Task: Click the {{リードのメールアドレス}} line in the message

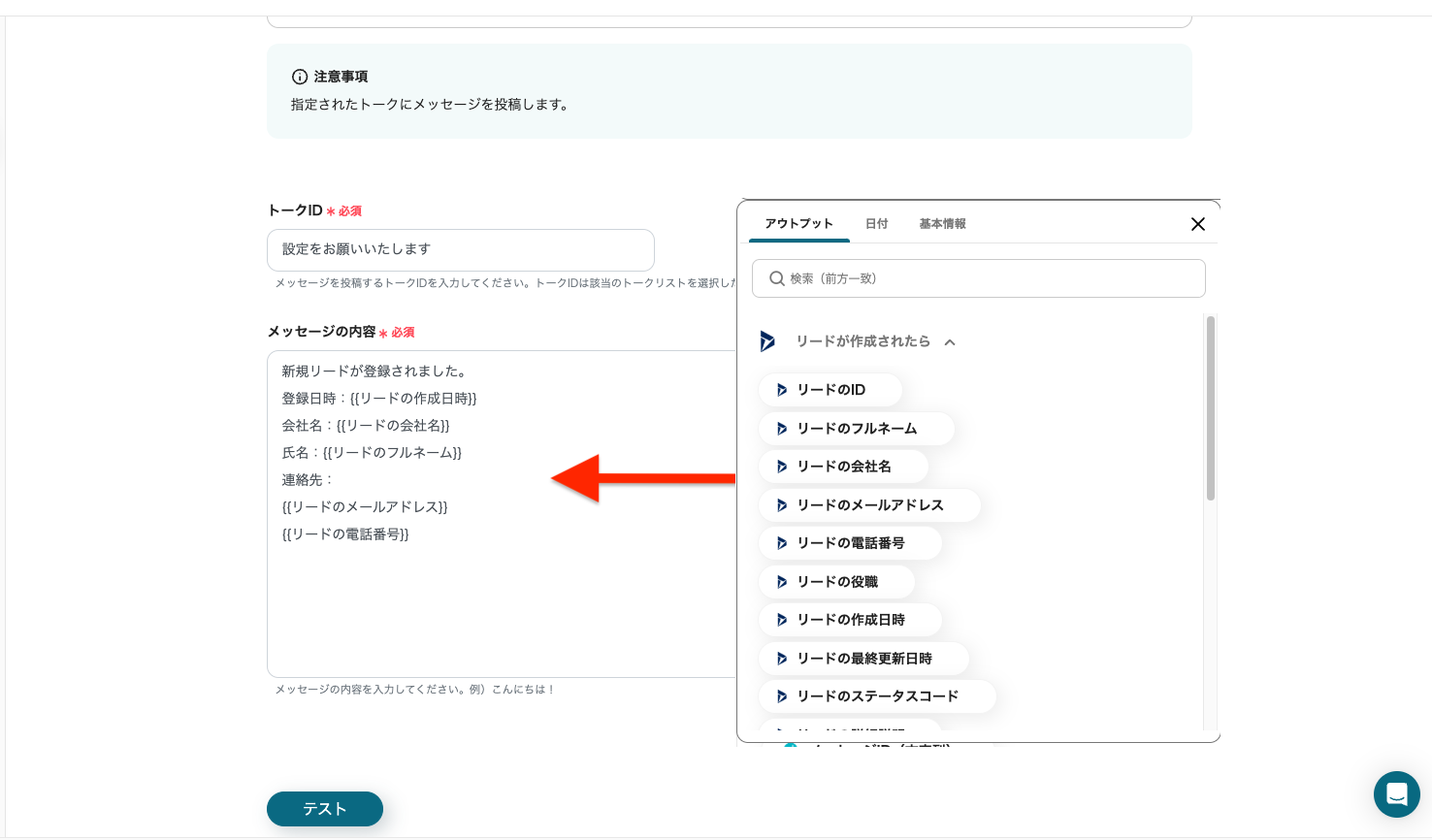Action: (365, 507)
